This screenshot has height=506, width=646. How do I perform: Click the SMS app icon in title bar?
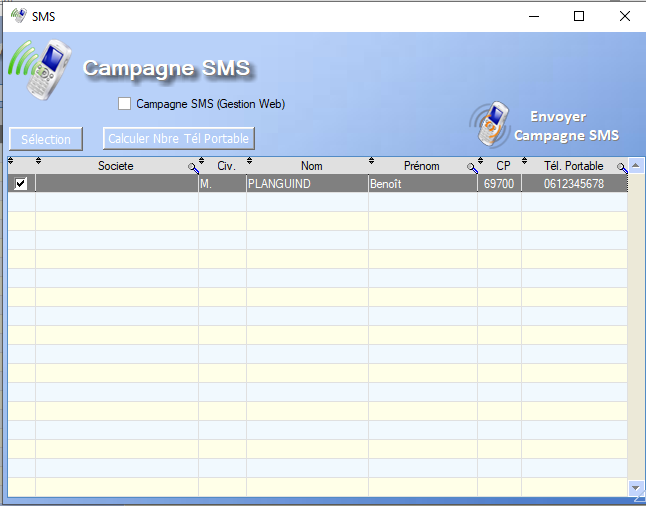click(18, 16)
